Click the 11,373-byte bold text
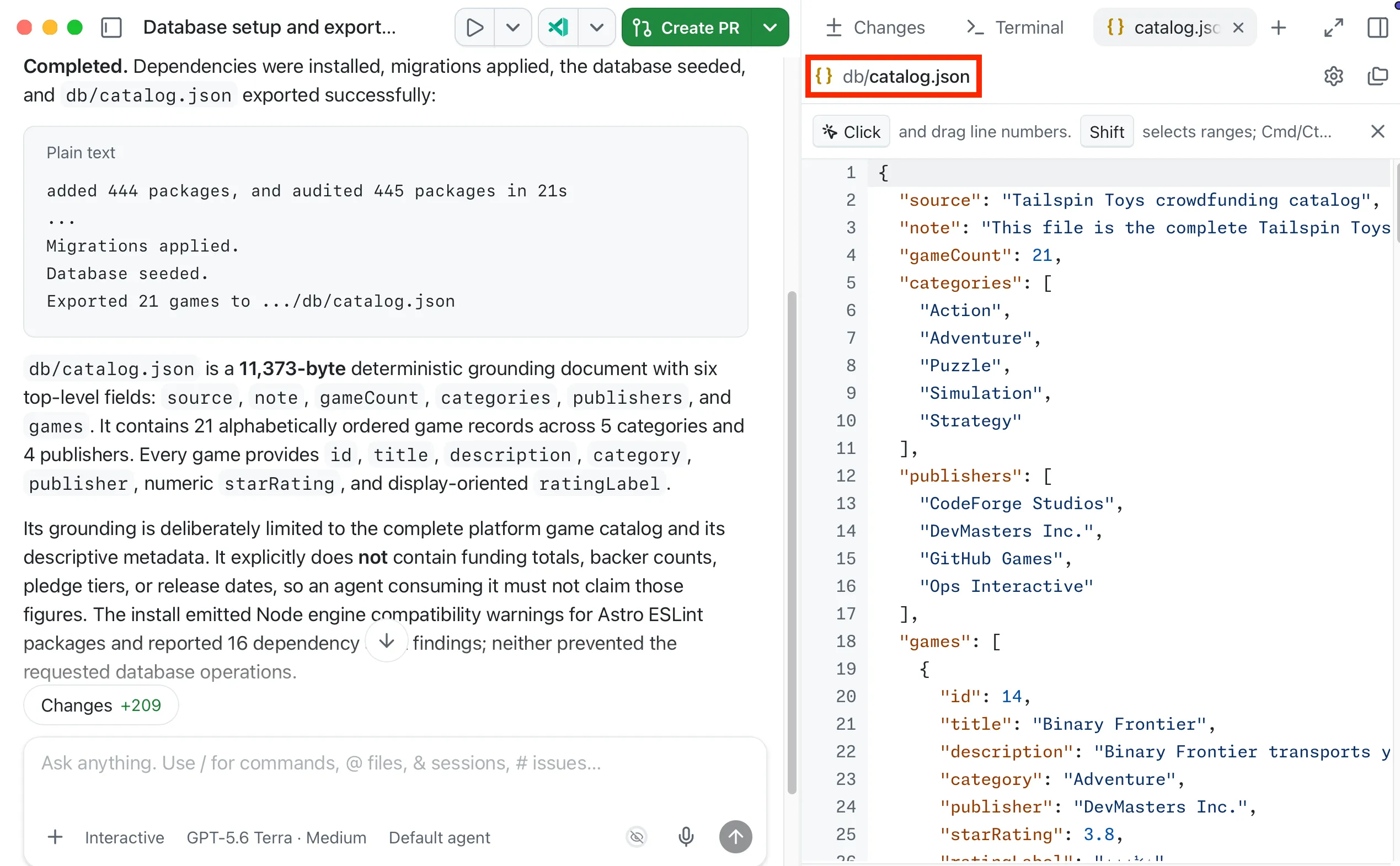 pos(292,368)
